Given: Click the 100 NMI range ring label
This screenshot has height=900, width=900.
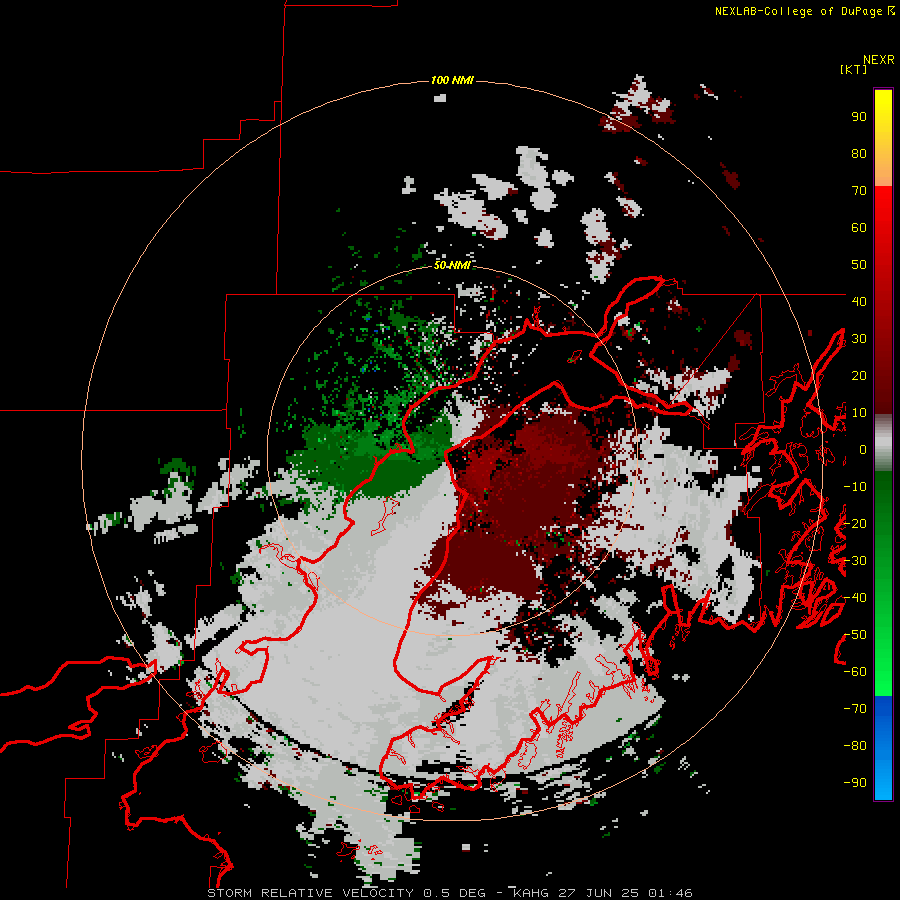Looking at the screenshot, I should tap(452, 80).
